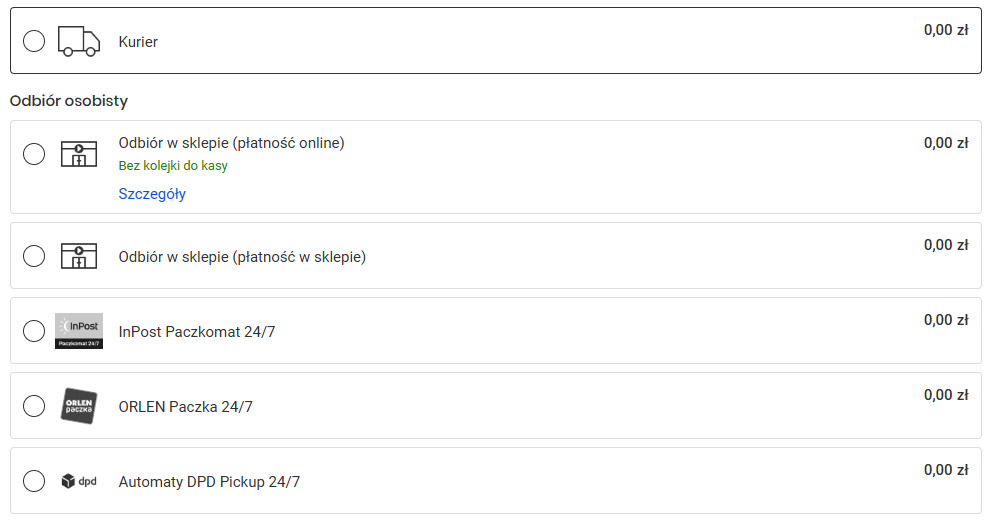
Task: Open the Szczegóły details link
Action: point(152,194)
